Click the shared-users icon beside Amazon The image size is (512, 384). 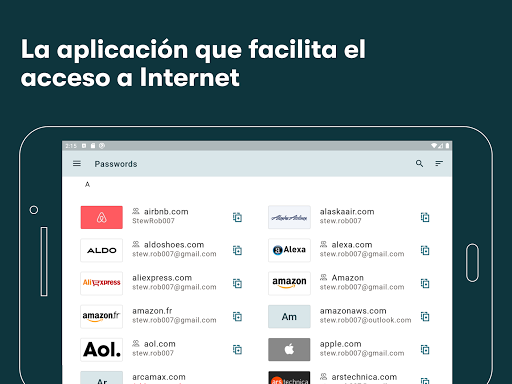tap(323, 277)
